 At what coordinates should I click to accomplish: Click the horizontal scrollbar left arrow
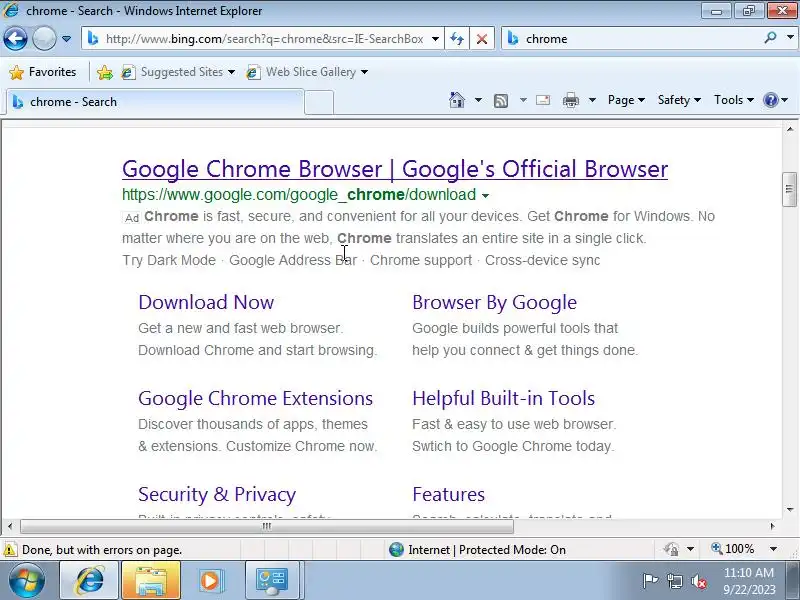tap(10, 526)
